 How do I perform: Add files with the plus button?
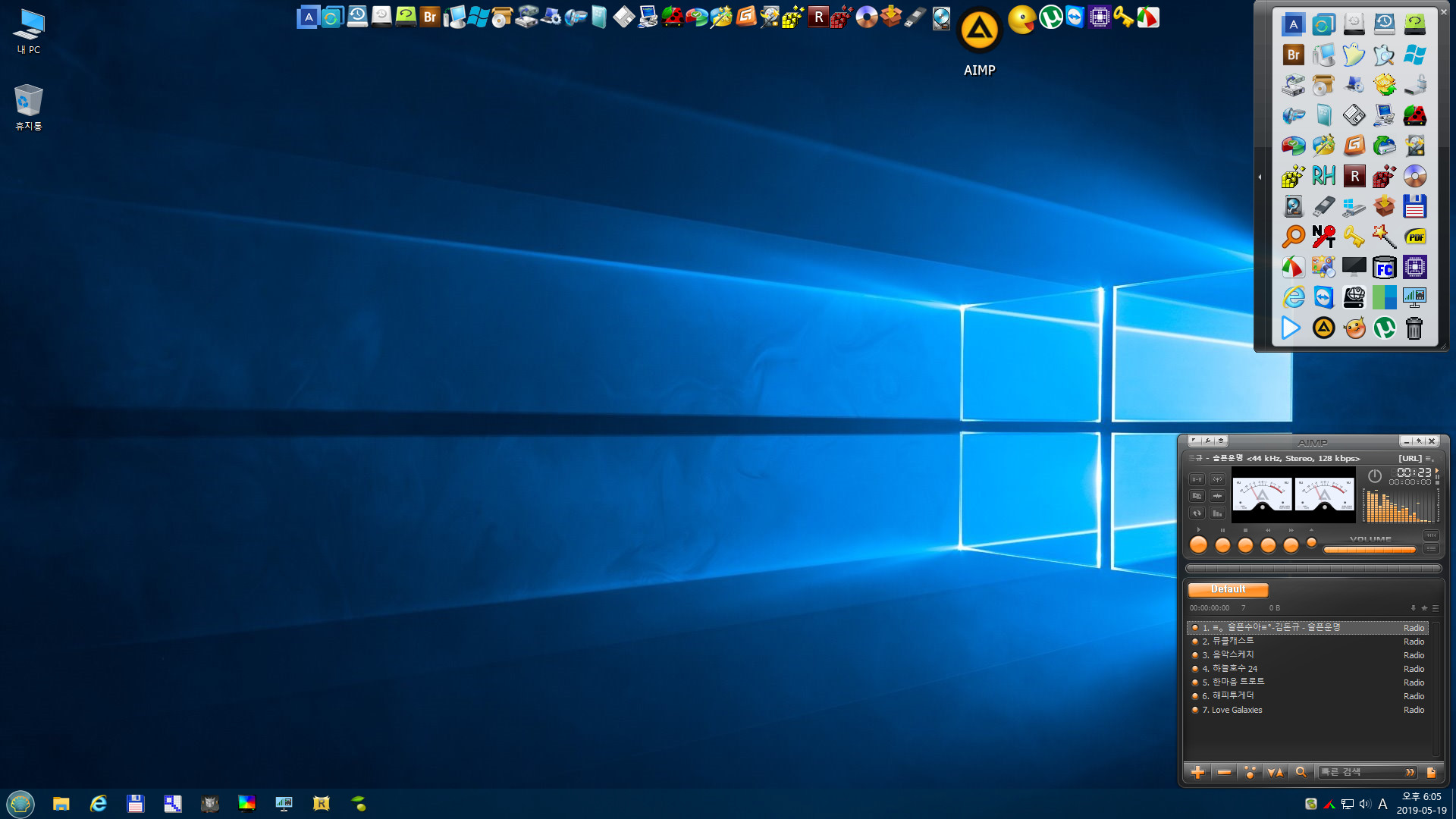click(x=1197, y=772)
